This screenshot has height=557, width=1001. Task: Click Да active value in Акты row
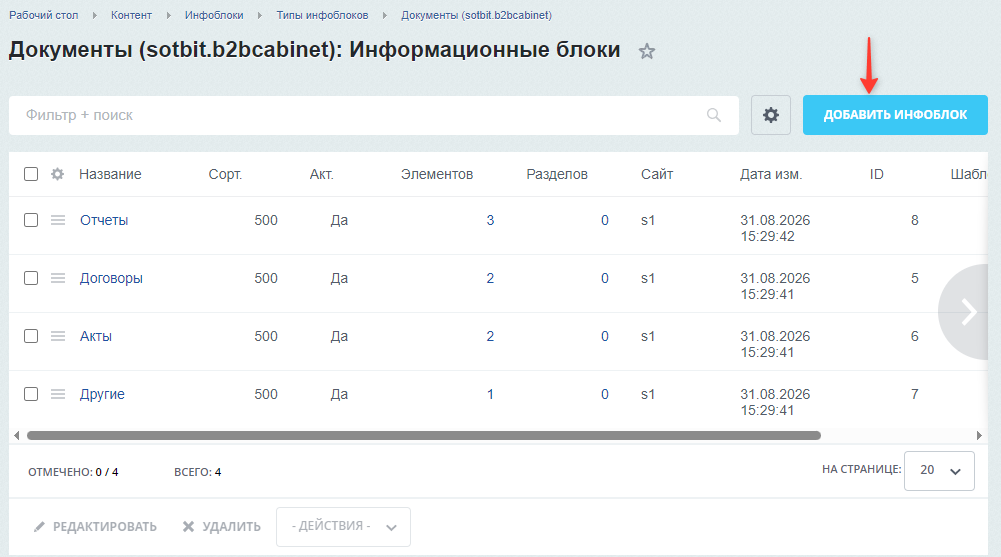(x=339, y=336)
